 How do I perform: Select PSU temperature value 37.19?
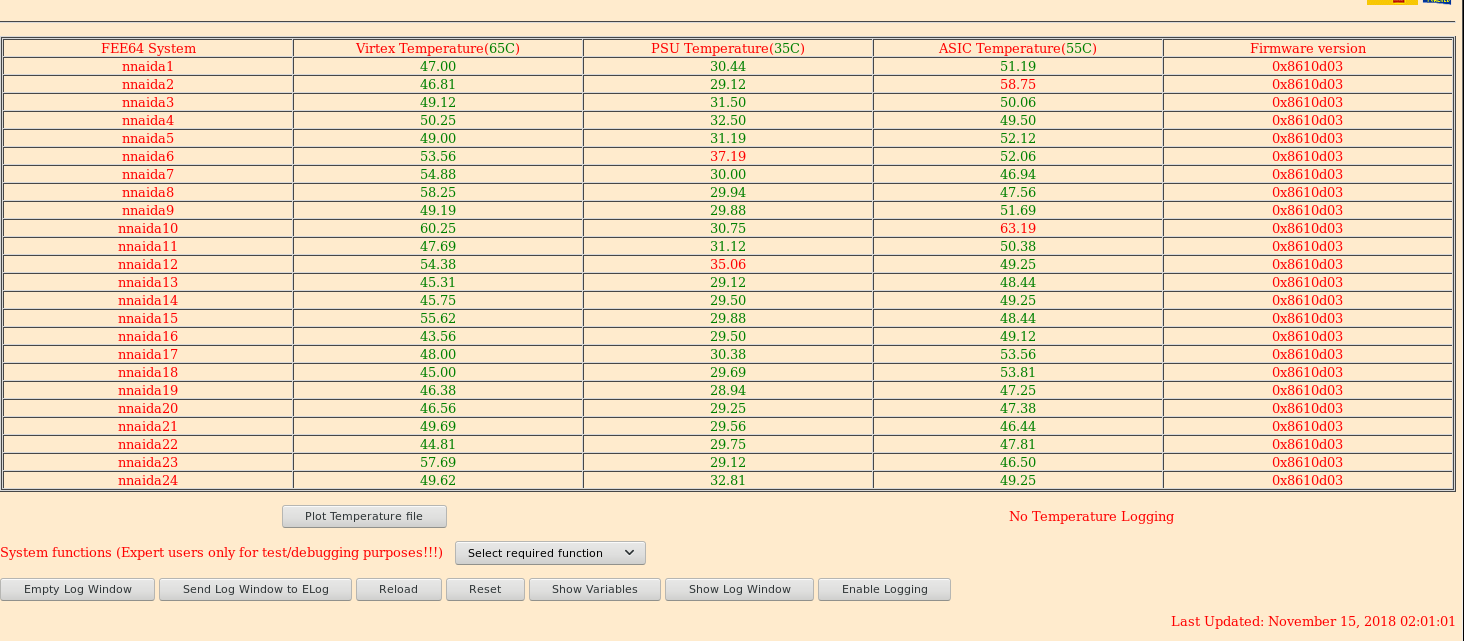[x=728, y=156]
